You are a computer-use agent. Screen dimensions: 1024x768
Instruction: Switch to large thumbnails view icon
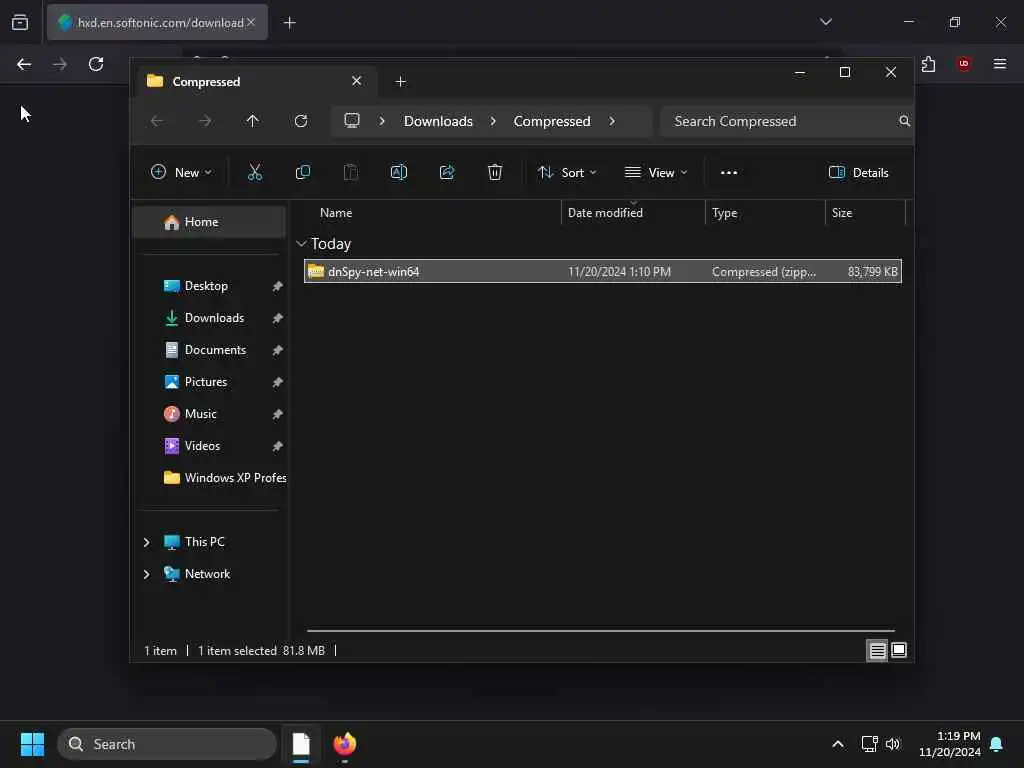tap(899, 650)
